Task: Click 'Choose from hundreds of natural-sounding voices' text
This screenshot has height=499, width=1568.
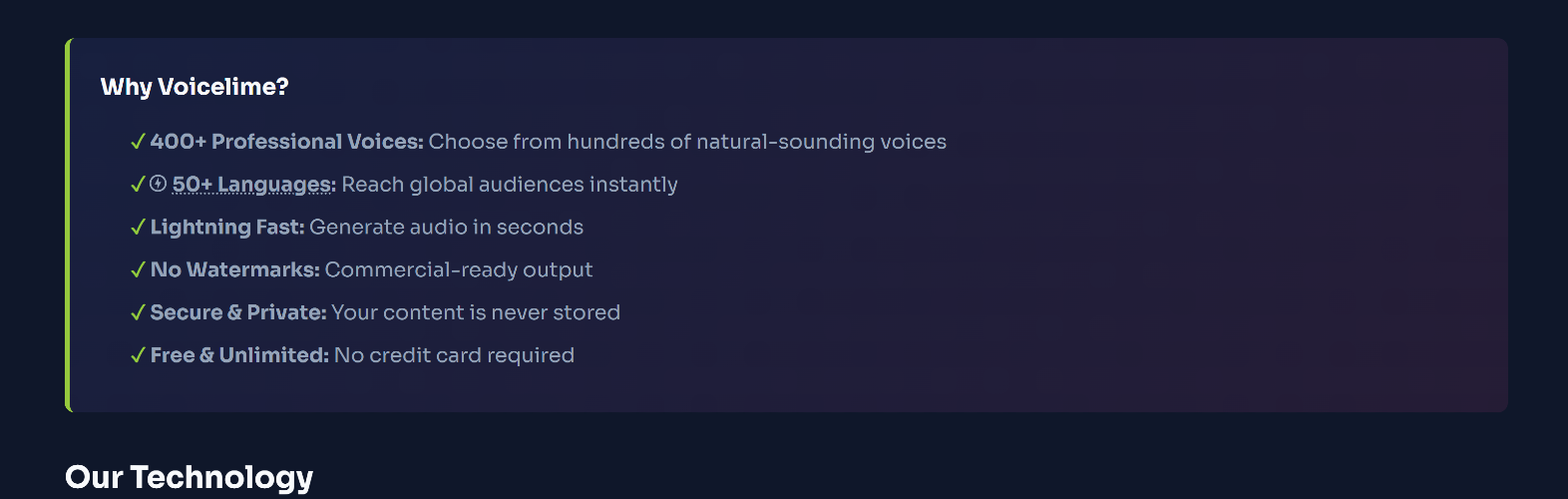Action: click(x=687, y=142)
